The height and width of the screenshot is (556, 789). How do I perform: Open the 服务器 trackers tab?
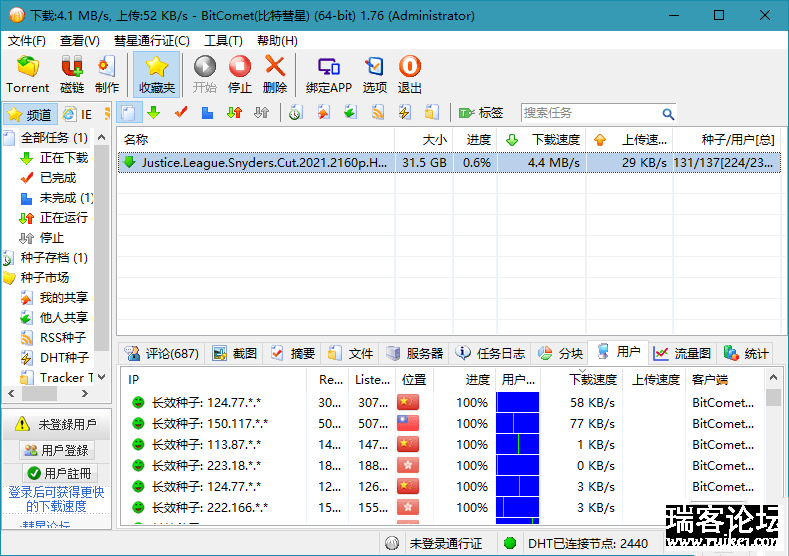coord(415,354)
